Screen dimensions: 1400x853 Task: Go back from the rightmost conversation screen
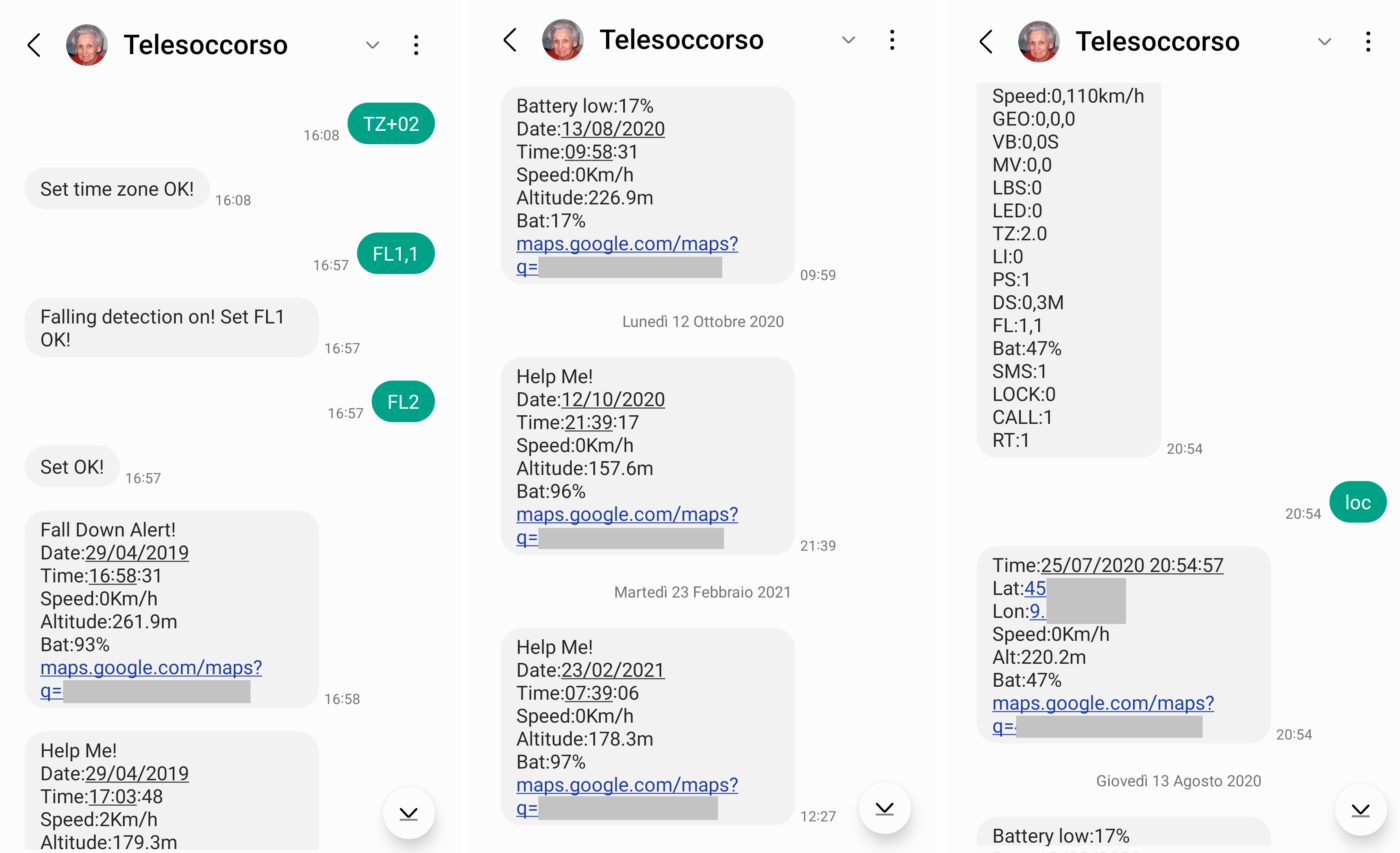[986, 41]
